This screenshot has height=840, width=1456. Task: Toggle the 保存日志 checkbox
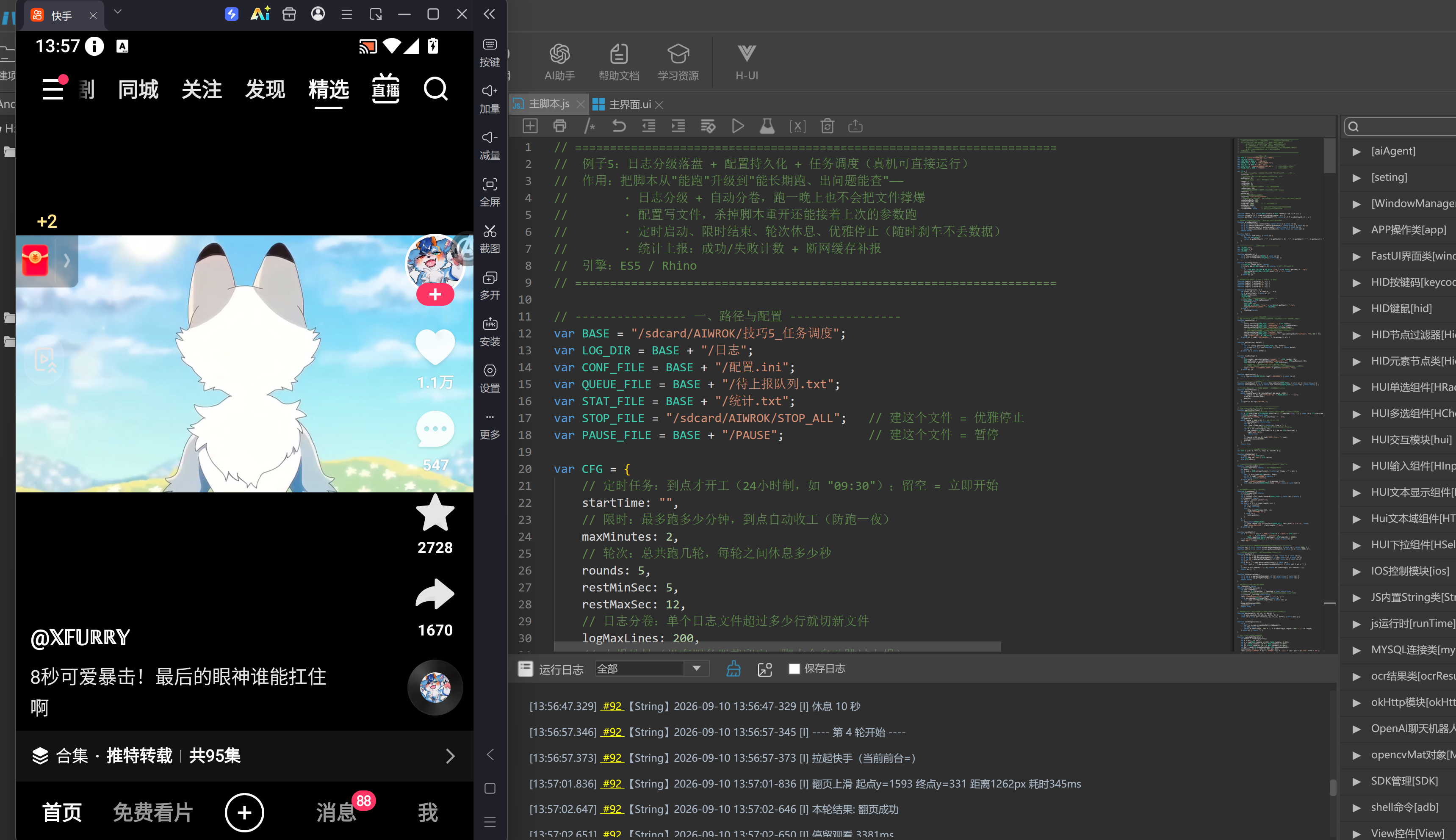[x=794, y=669]
